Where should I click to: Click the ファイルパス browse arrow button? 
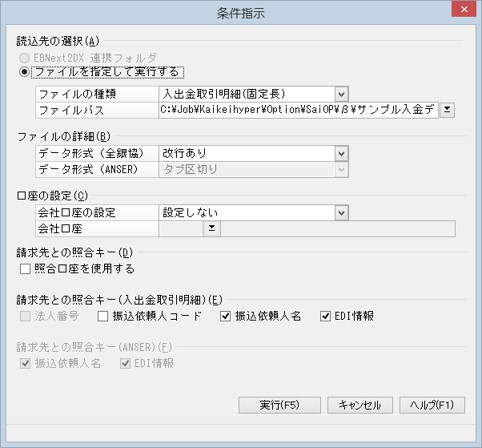click(447, 110)
